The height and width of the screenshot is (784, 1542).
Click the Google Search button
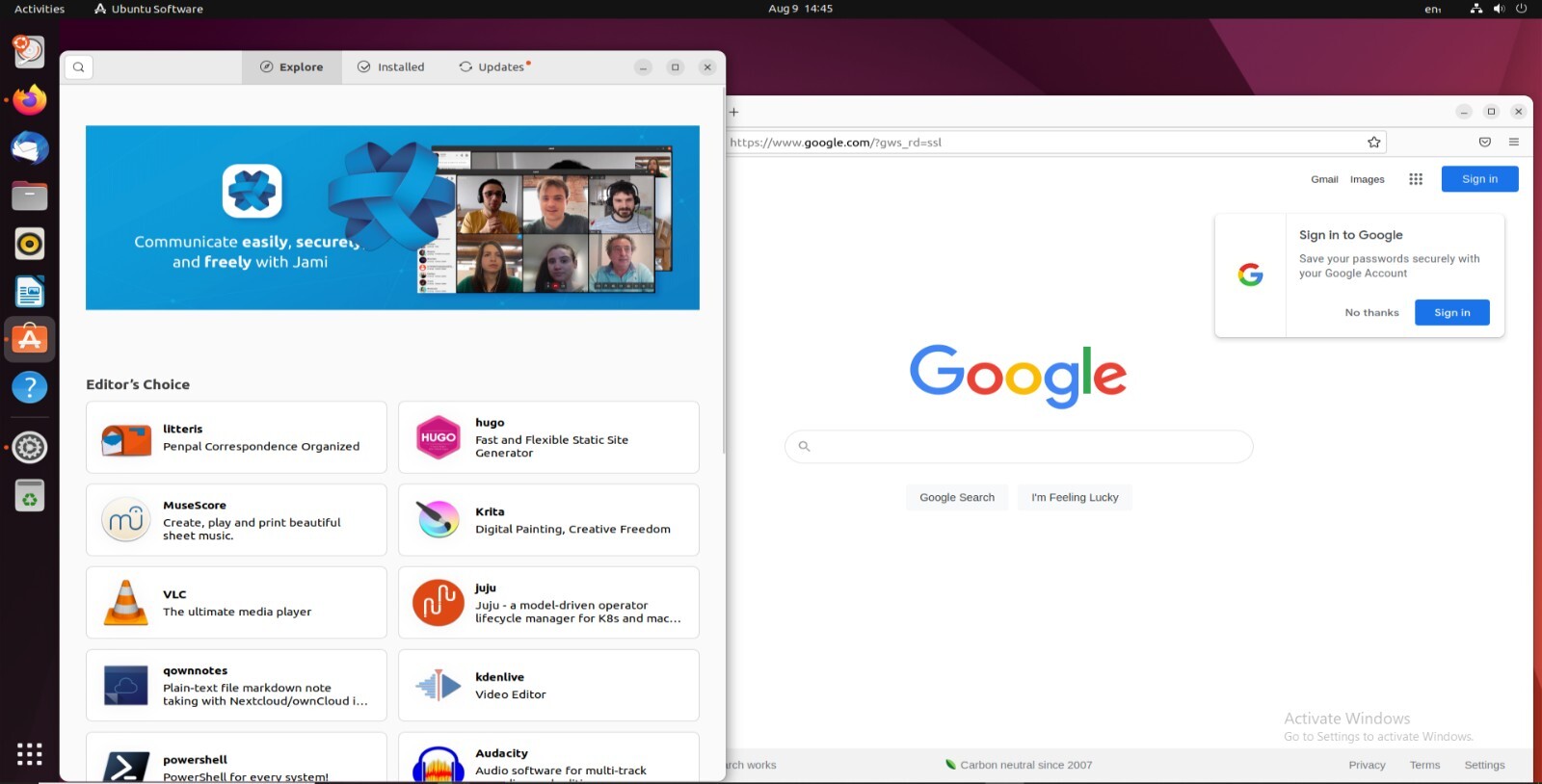pos(957,498)
